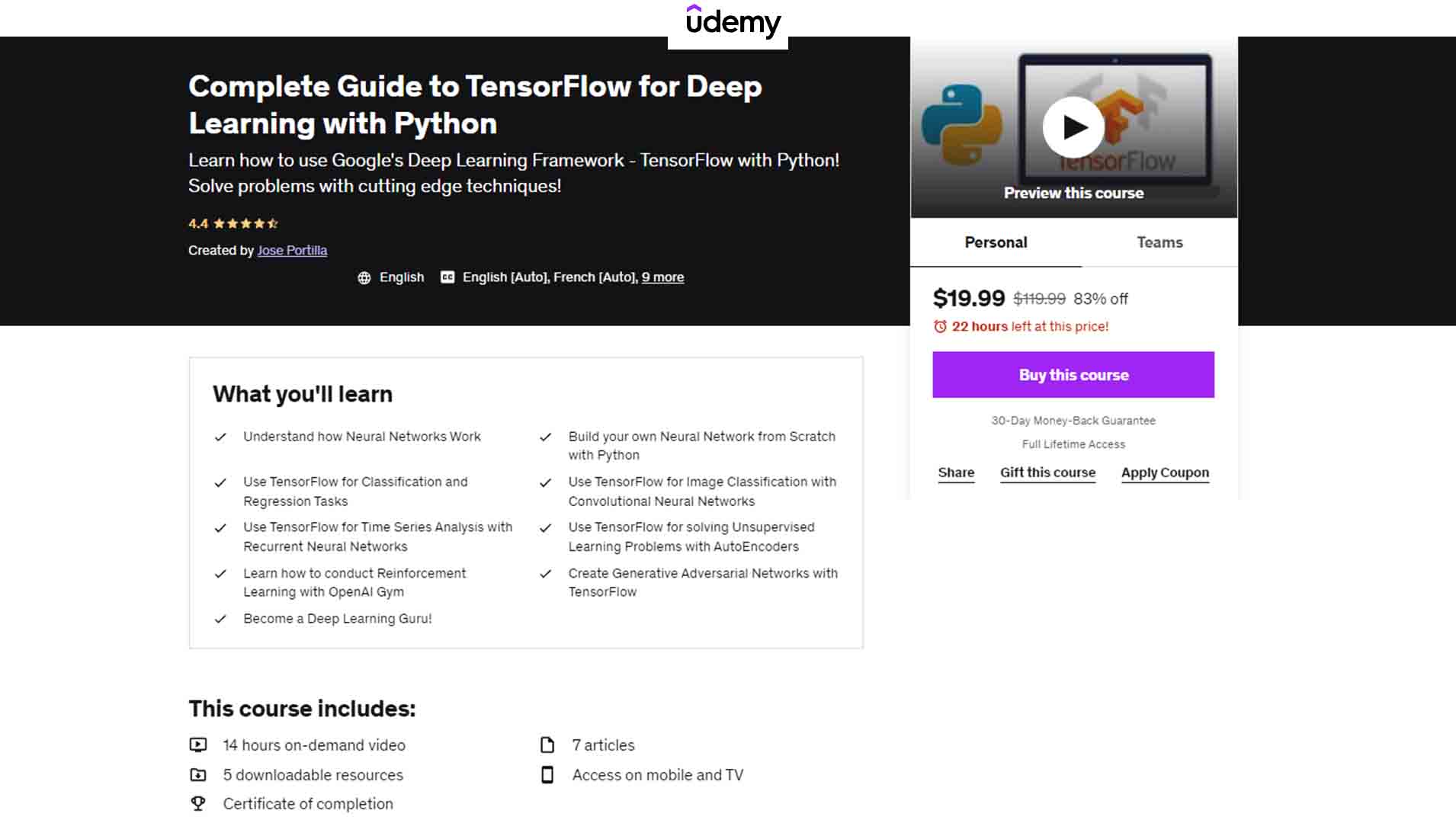This screenshot has width=1456, height=823.
Task: Expand the 9 more subtitles link
Action: (662, 277)
